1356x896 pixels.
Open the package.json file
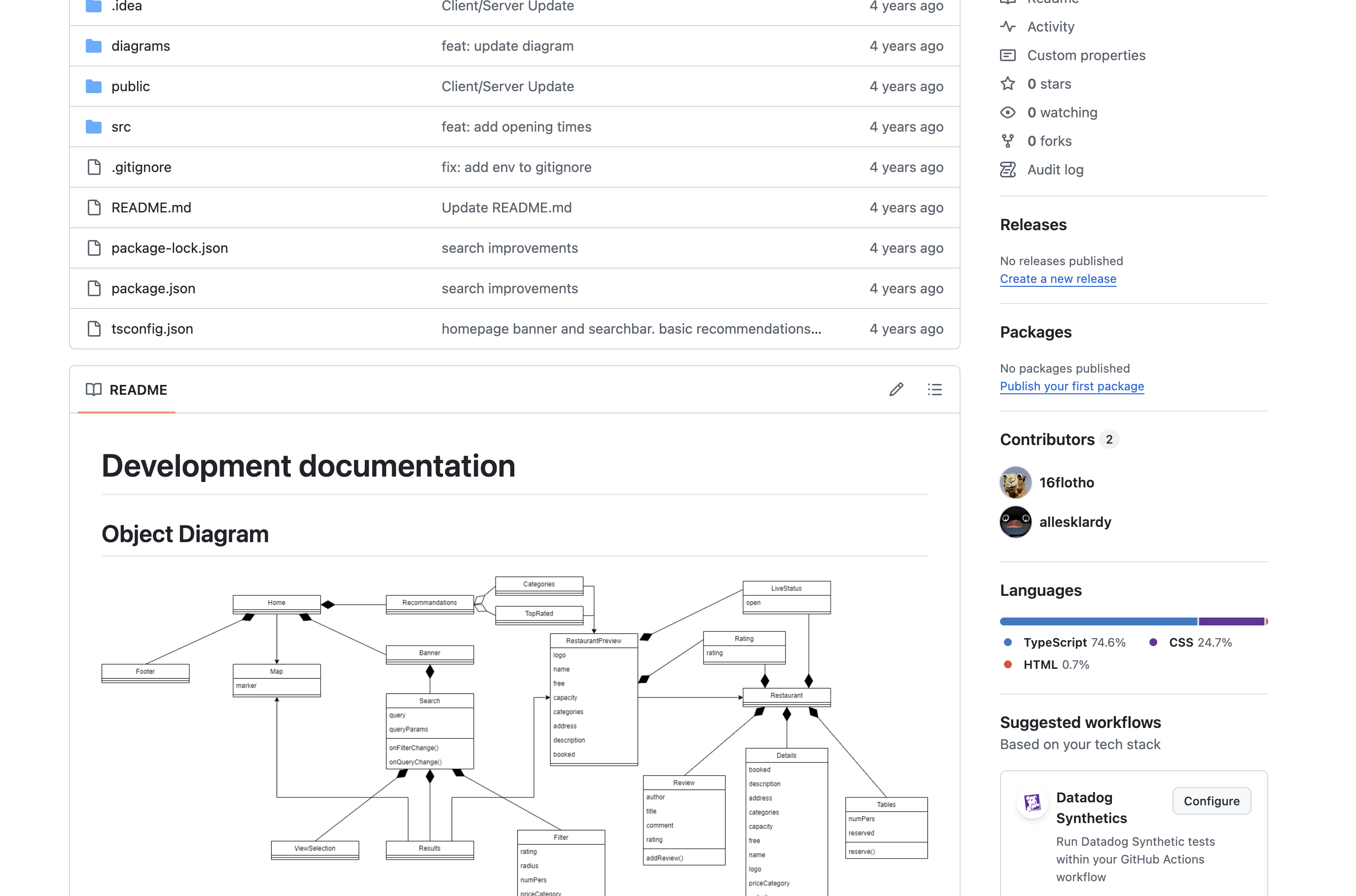pos(153,289)
